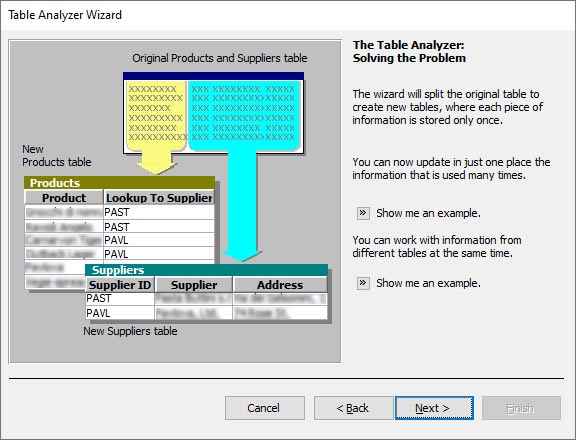Viewport: 576px width, 440px height.
Task: Click the wizard illustration diagram panel
Action: click(x=175, y=202)
